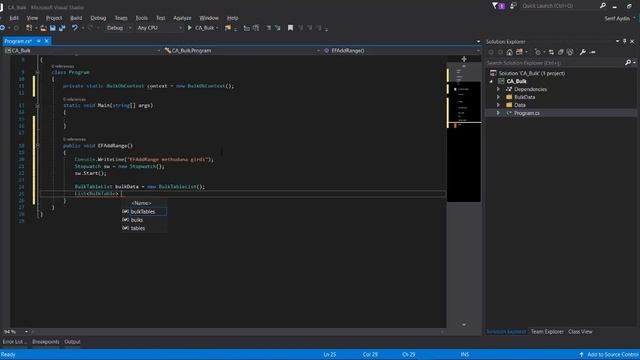
Task: Click the code minimap scrollbar preview
Action: pyautogui.click(x=464, y=133)
